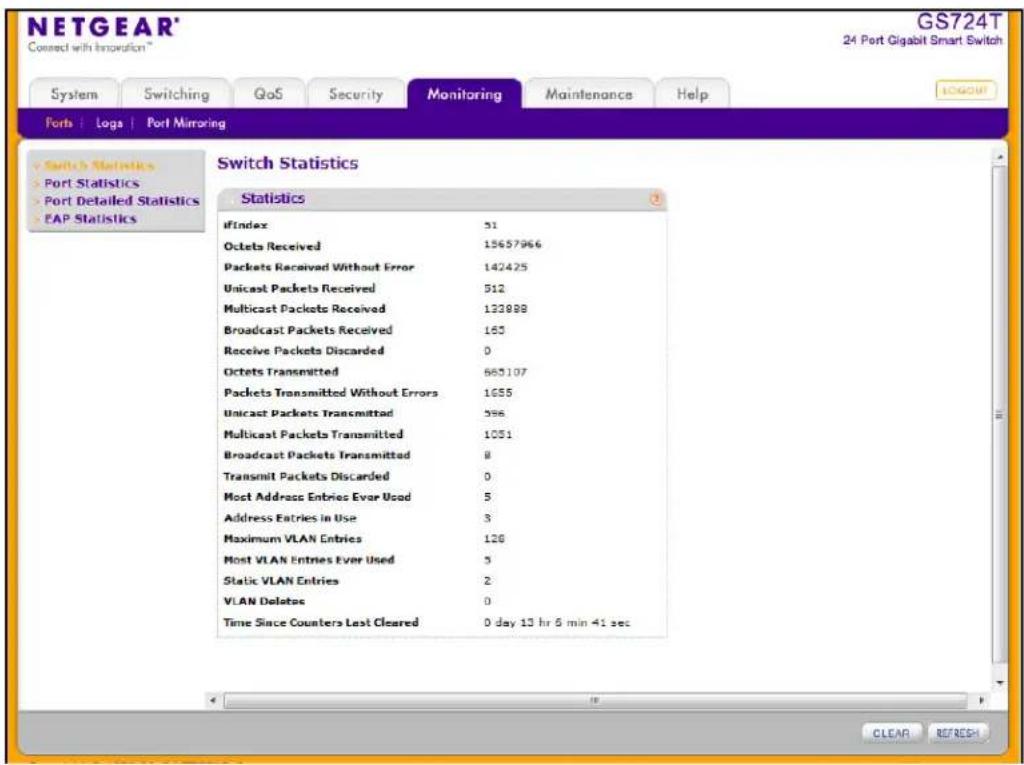Click Most Address Entries Ever Used label
1024x765 pixels.
point(317,497)
